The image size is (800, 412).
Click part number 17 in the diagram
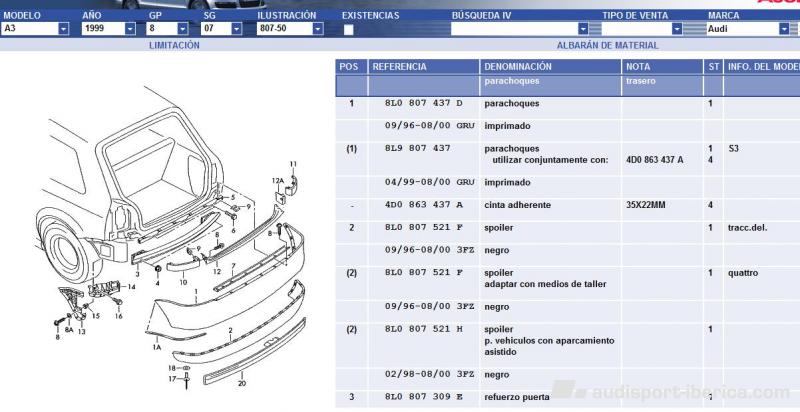point(172,378)
